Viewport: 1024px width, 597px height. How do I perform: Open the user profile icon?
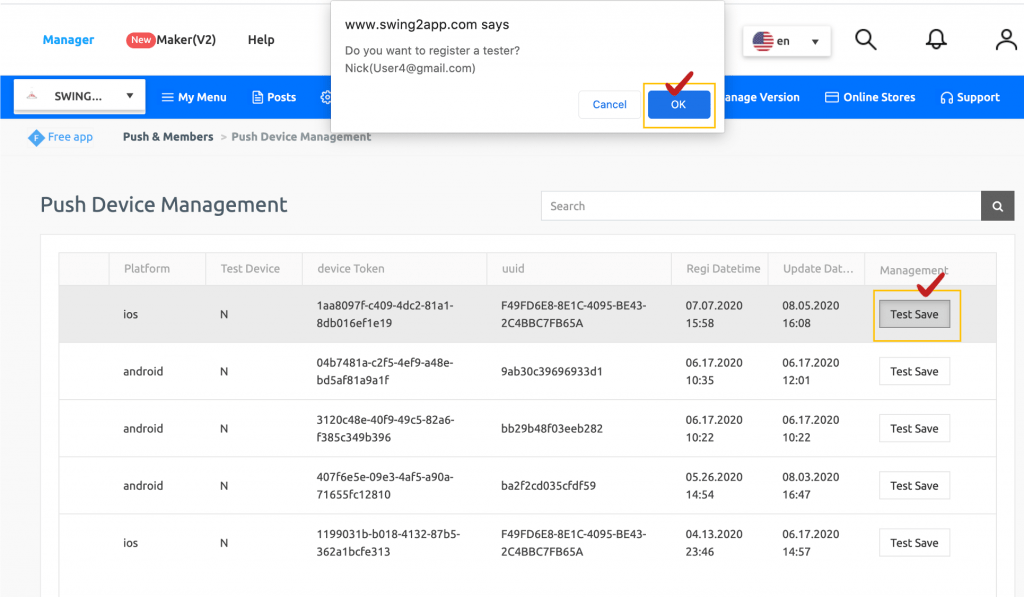pos(1005,39)
